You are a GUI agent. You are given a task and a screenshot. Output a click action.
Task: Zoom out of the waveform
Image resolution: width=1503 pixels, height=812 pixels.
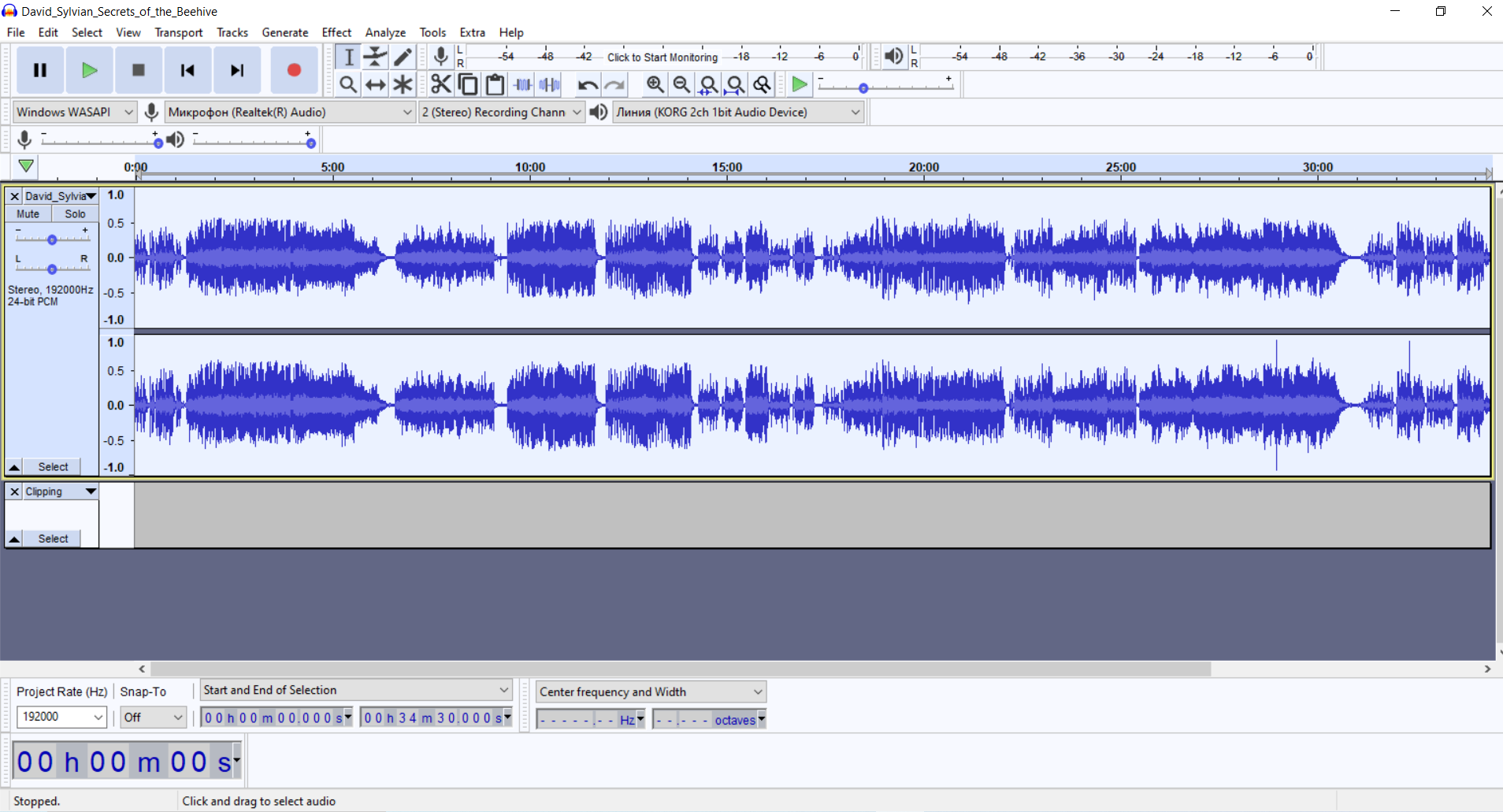coord(682,84)
